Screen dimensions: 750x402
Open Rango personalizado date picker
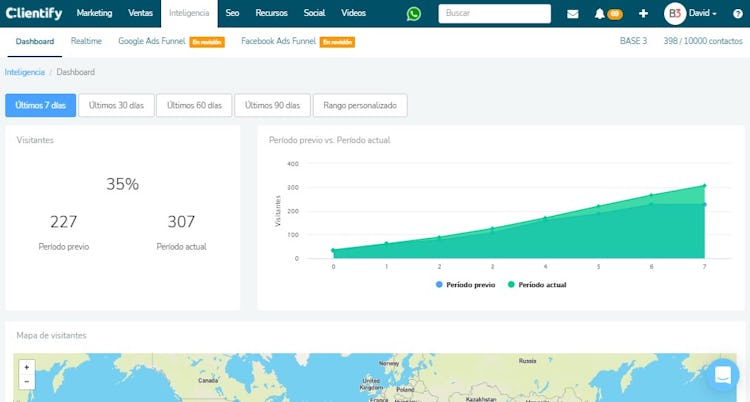pyautogui.click(x=360, y=105)
